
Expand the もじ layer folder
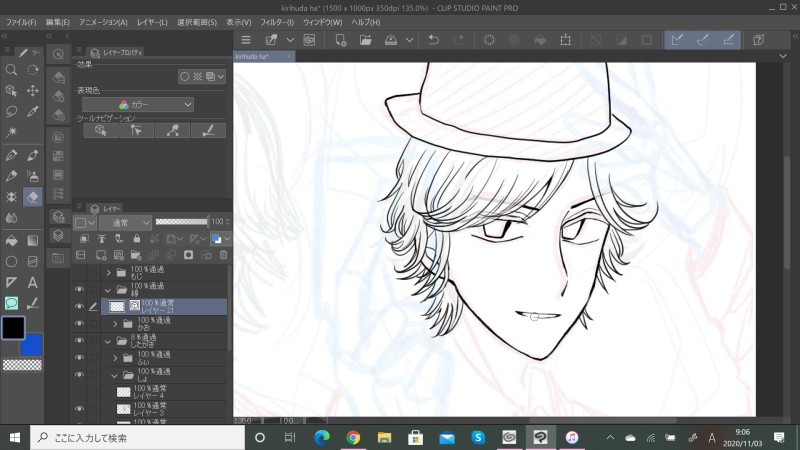click(x=107, y=272)
